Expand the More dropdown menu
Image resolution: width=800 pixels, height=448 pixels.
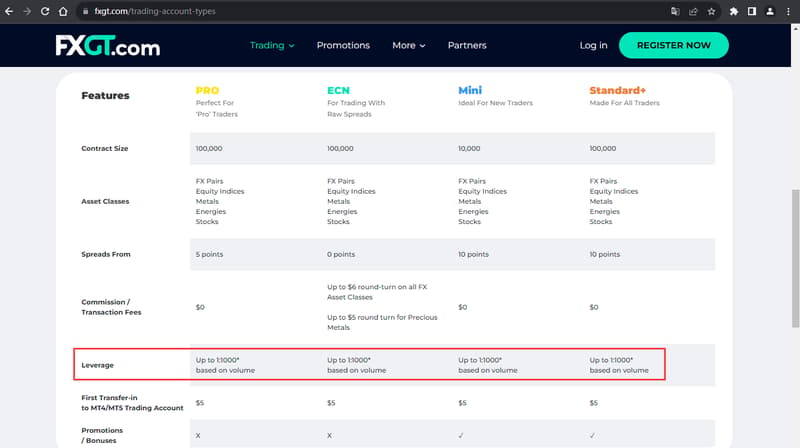[x=409, y=45]
